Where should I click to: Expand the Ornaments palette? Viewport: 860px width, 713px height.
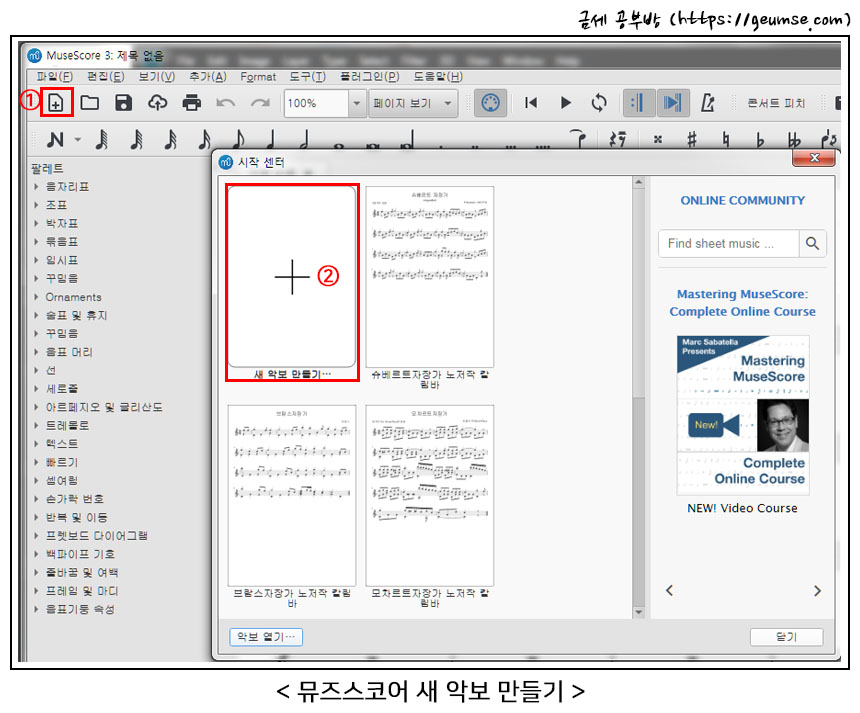coord(36,297)
